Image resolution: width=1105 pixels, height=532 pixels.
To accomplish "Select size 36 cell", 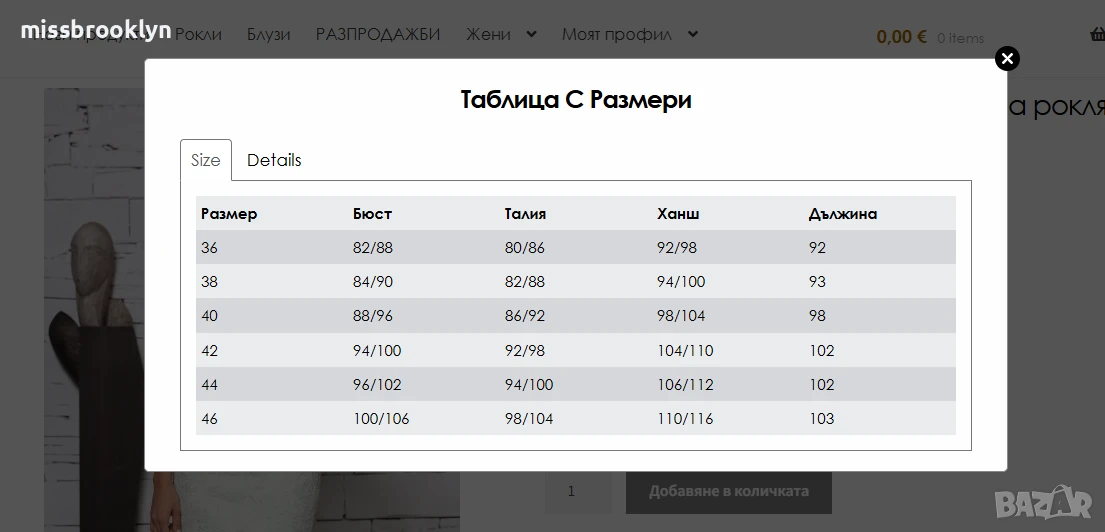I will coord(209,247).
